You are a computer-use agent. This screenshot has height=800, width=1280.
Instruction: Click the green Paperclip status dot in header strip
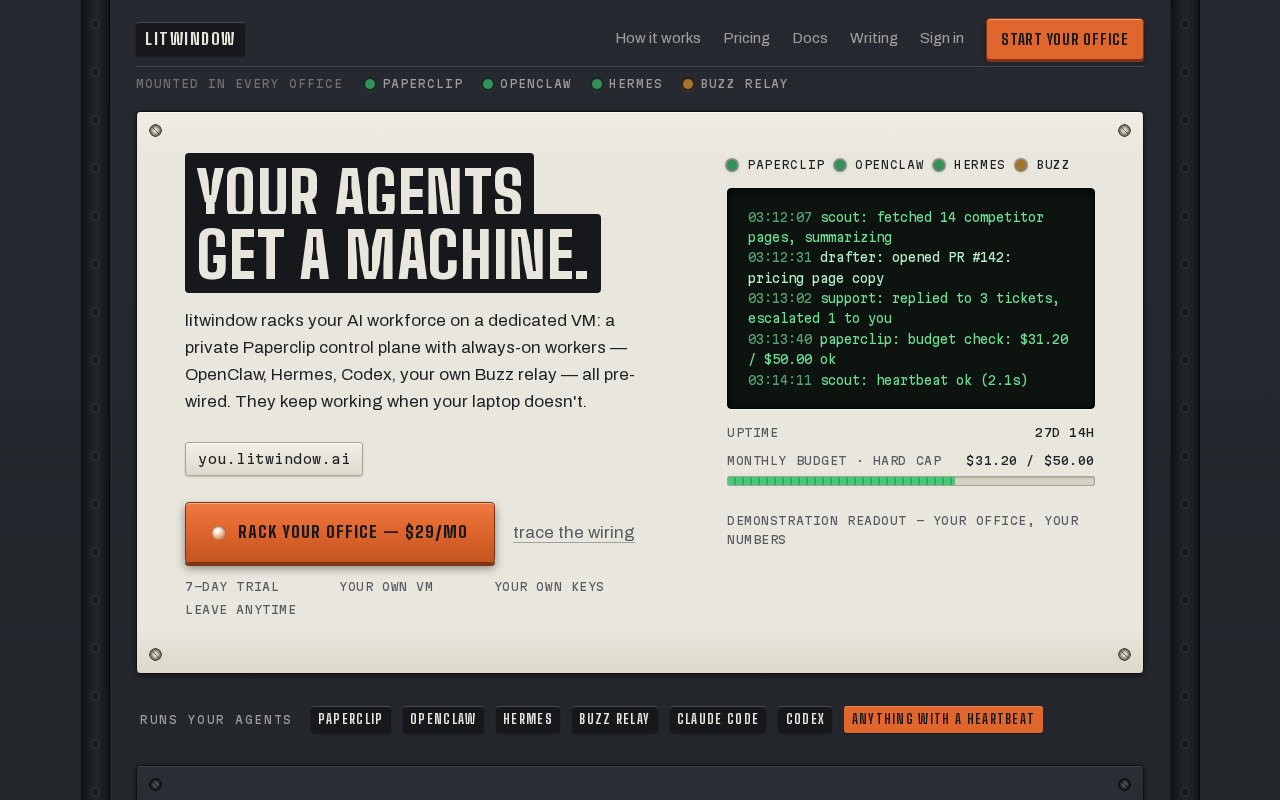click(x=370, y=84)
